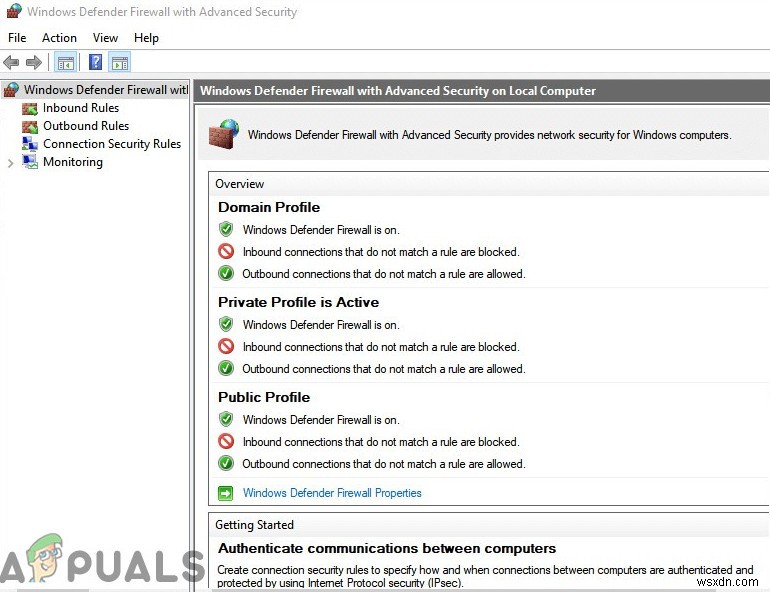
Task: Click Public Profile inbound connections blocked text
Action: [381, 442]
